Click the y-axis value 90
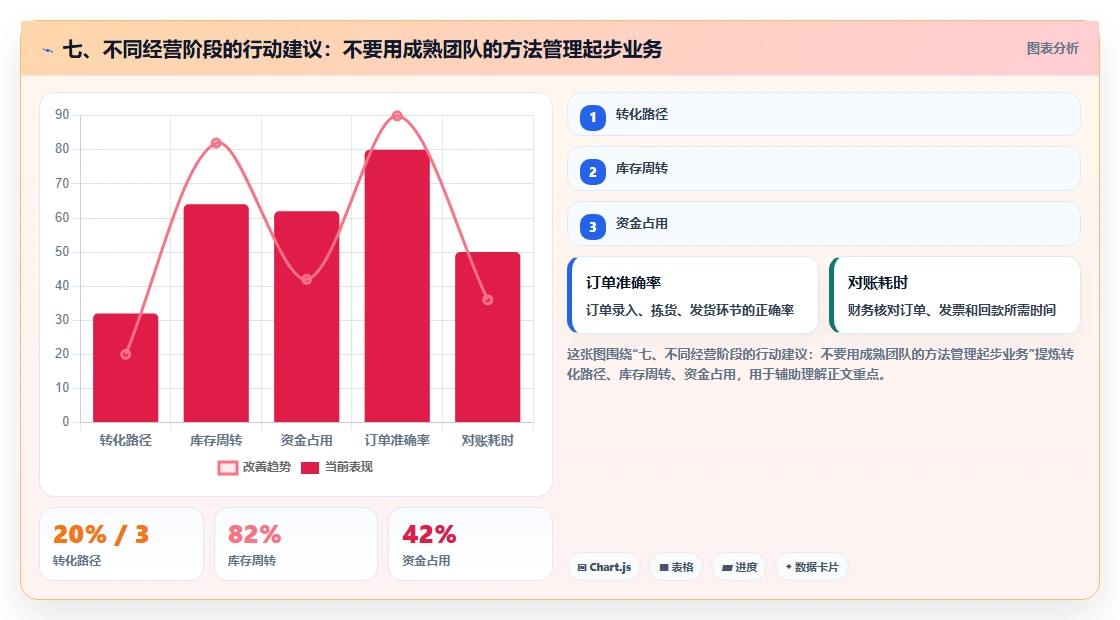This screenshot has width=1120, height=620. point(62,115)
